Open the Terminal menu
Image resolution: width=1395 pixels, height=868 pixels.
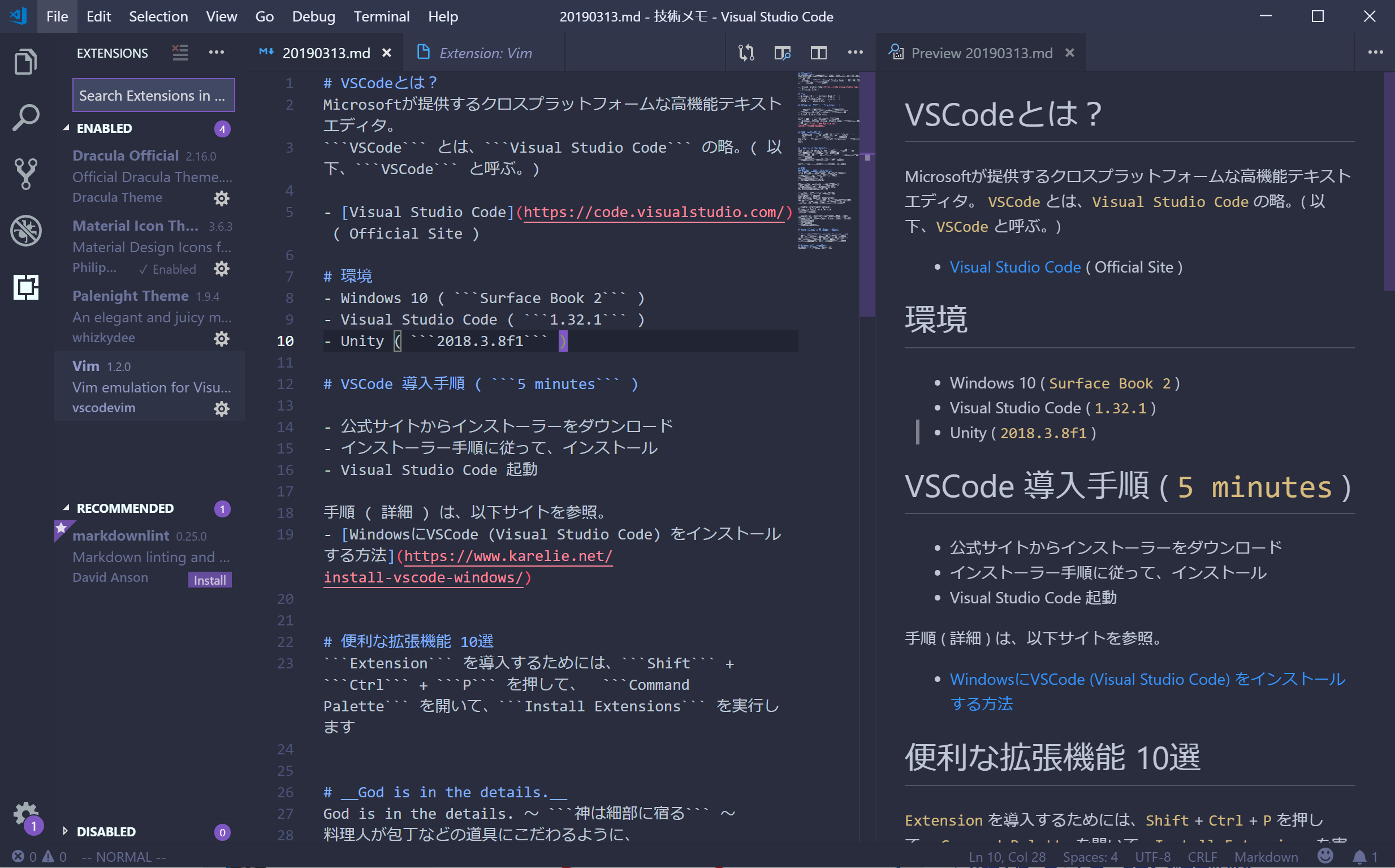(381, 16)
